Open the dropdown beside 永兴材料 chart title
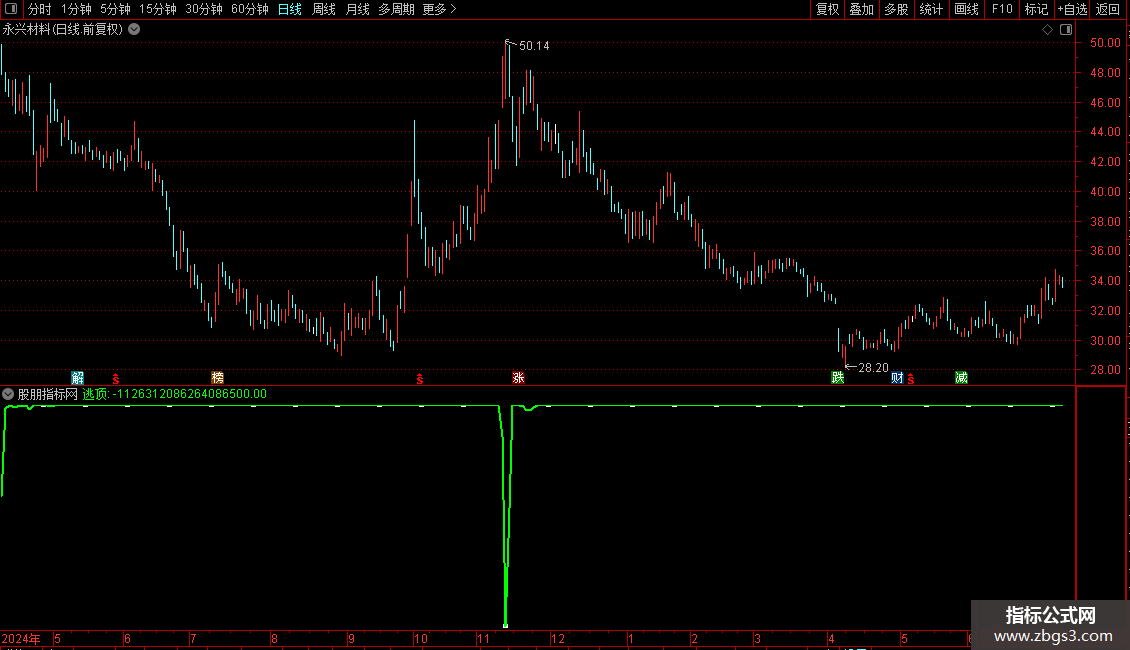 tap(134, 30)
